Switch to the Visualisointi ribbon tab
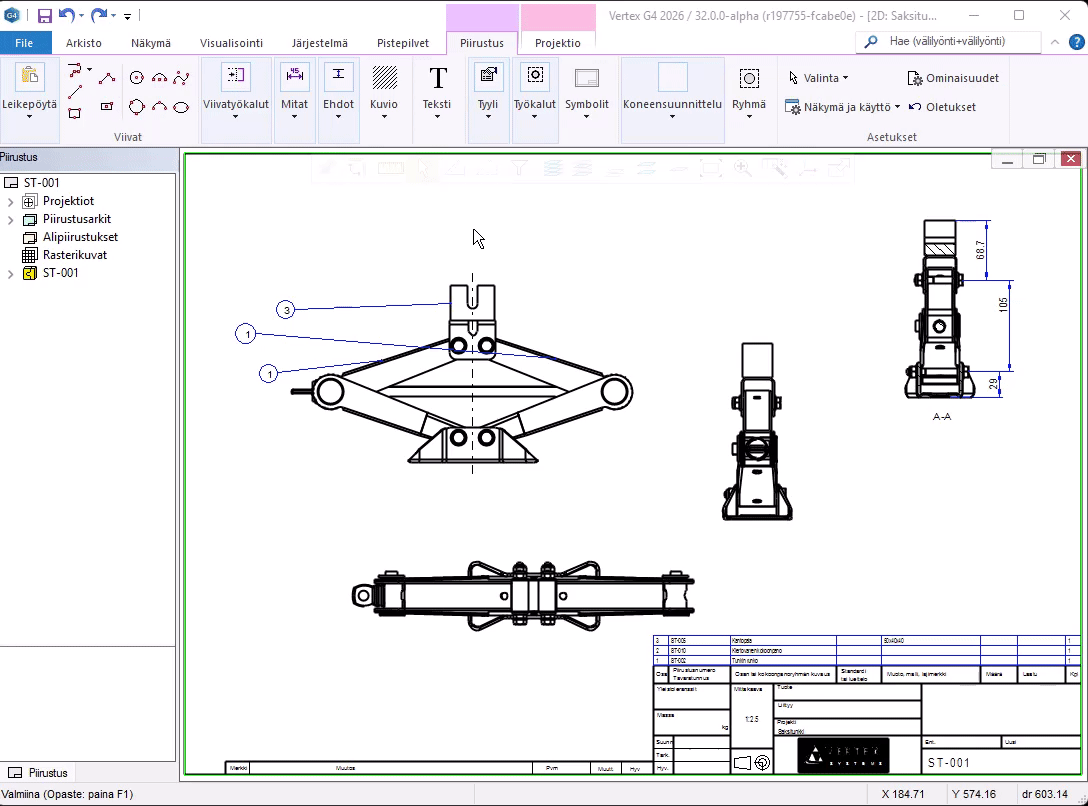 click(x=231, y=43)
